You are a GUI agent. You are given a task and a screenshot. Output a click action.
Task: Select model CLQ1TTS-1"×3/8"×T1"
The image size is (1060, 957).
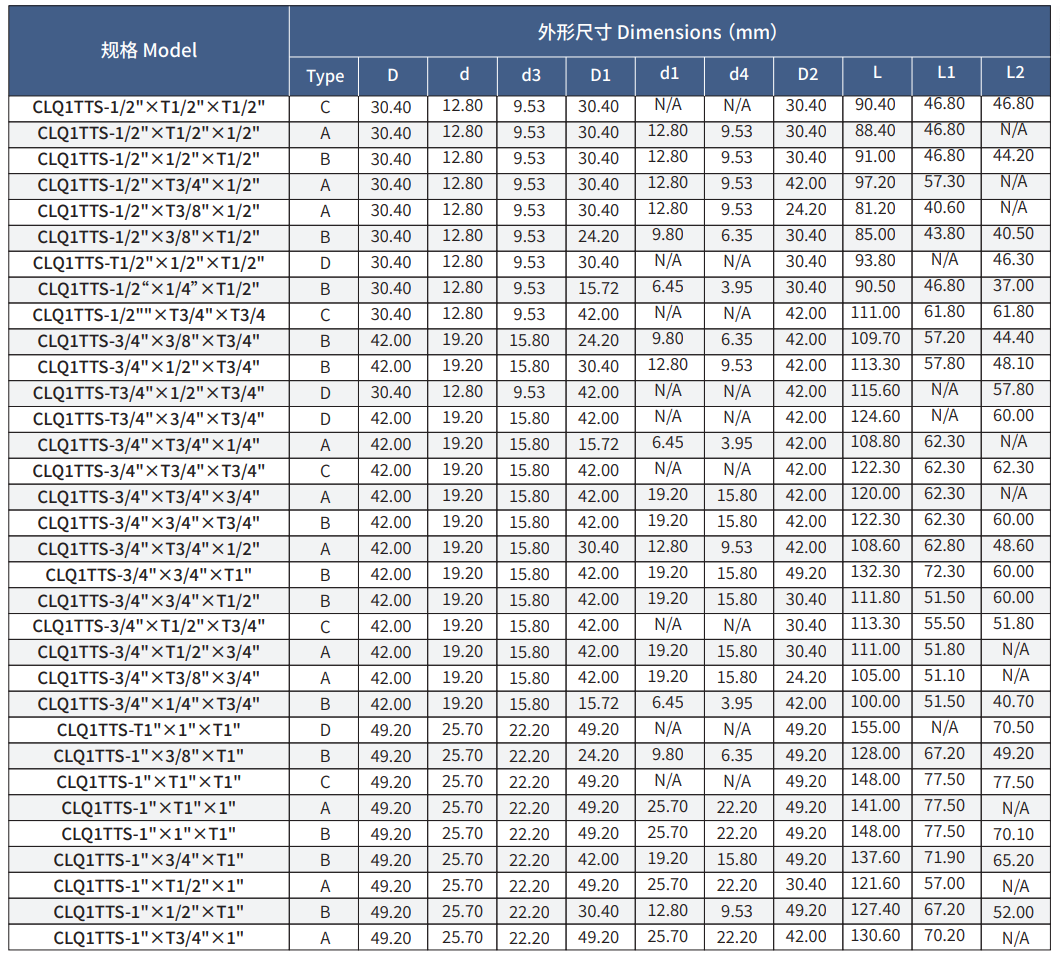pyautogui.click(x=149, y=756)
